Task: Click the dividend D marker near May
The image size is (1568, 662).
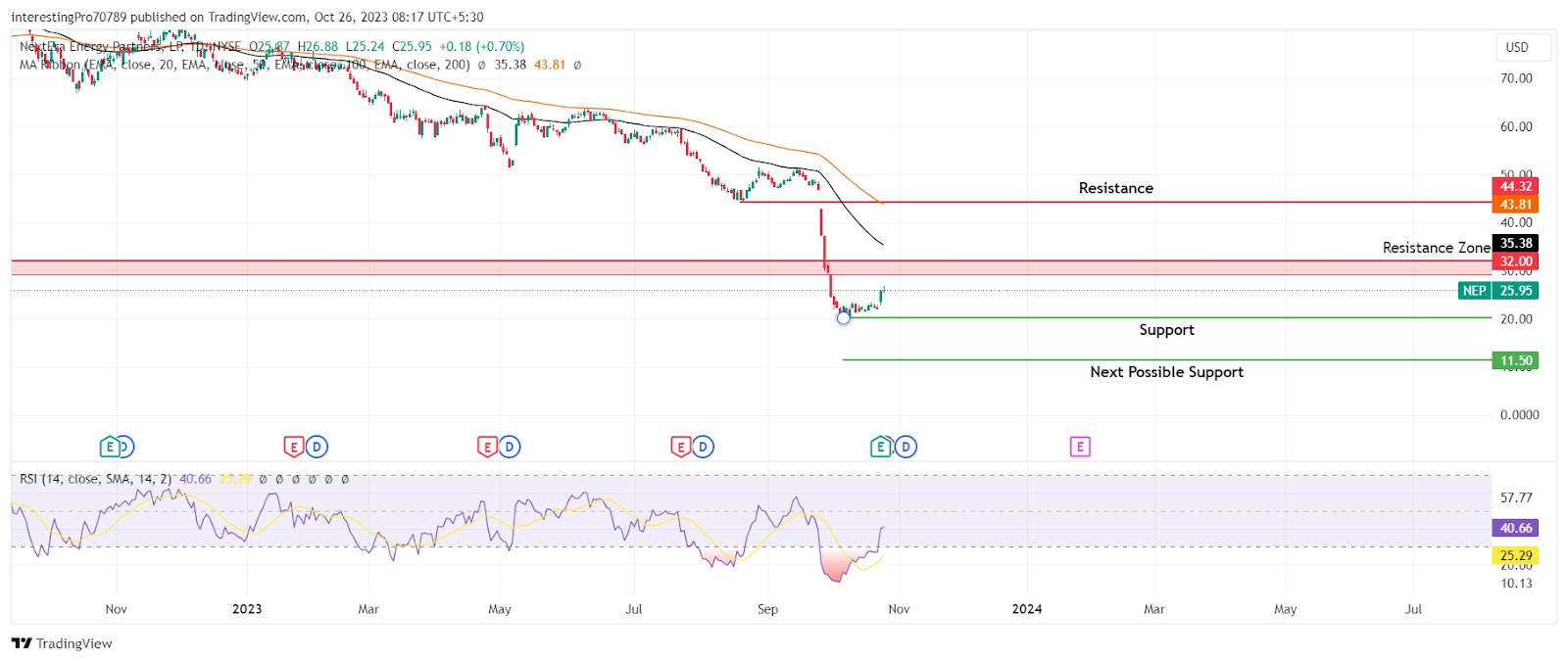Action: [510, 448]
